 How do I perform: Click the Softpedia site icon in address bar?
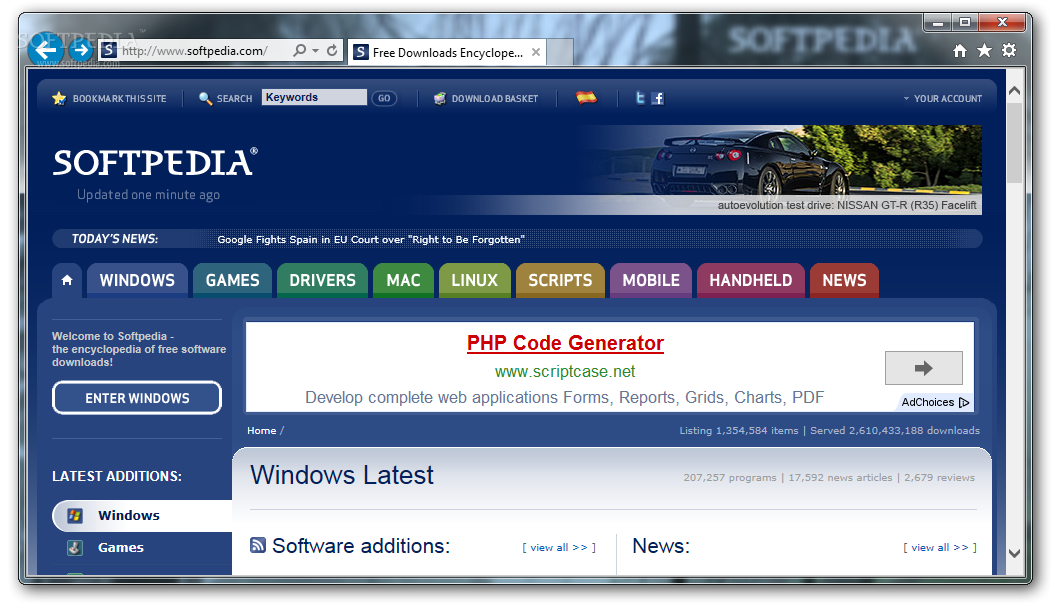tap(109, 50)
